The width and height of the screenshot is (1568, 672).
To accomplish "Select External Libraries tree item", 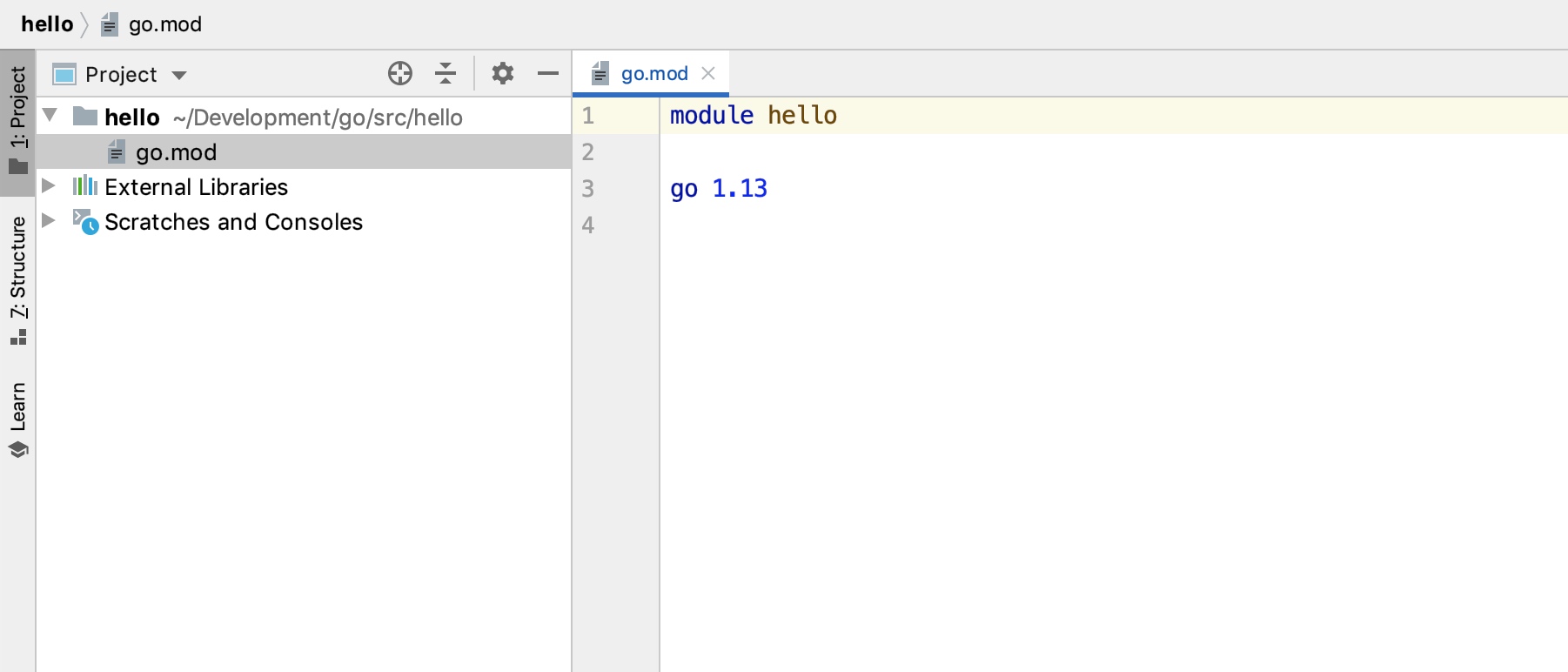I will point(196,187).
